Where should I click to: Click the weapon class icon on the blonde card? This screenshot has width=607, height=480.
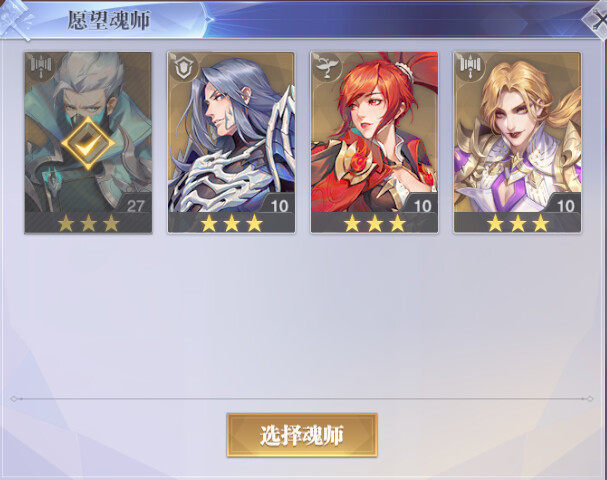(x=470, y=66)
